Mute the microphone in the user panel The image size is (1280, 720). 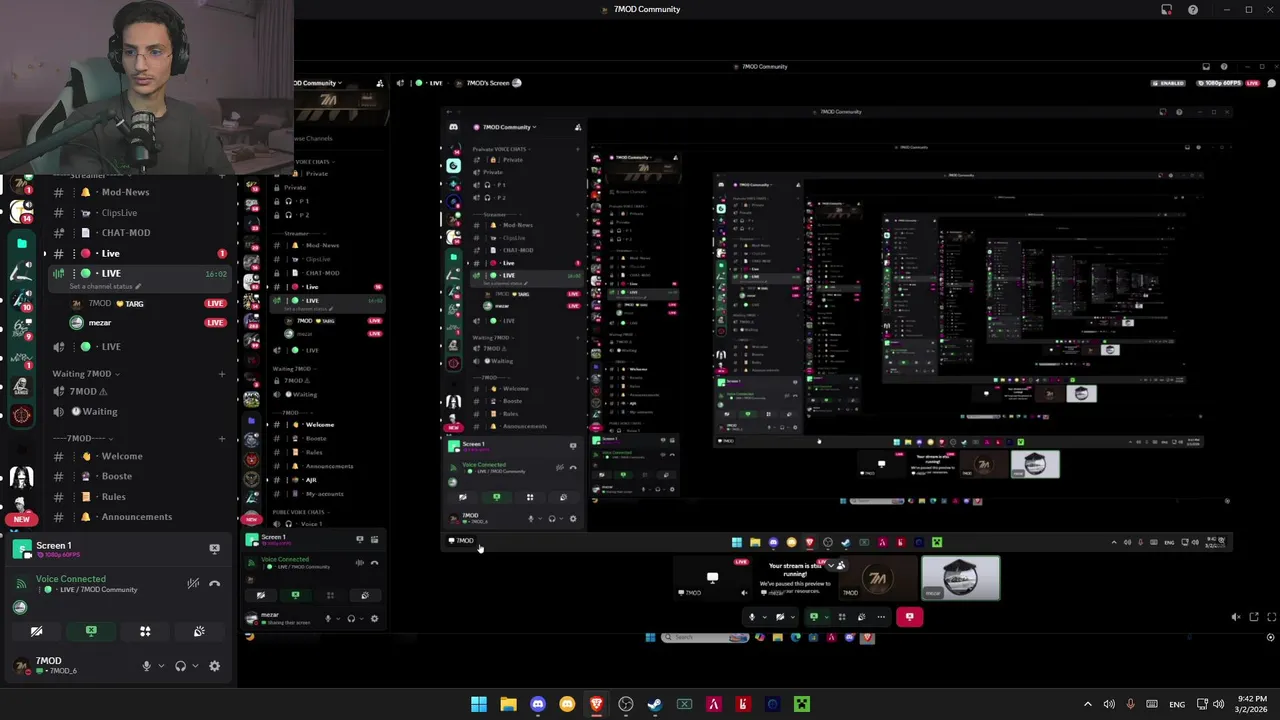click(x=146, y=666)
